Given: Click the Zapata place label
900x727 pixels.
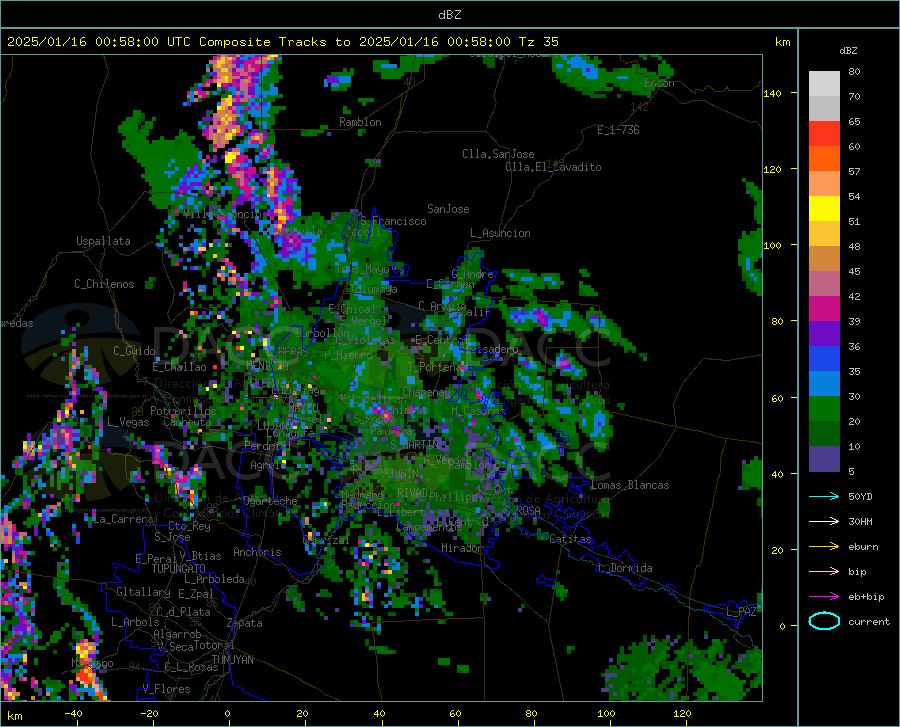Looking at the screenshot, I should point(245,623).
